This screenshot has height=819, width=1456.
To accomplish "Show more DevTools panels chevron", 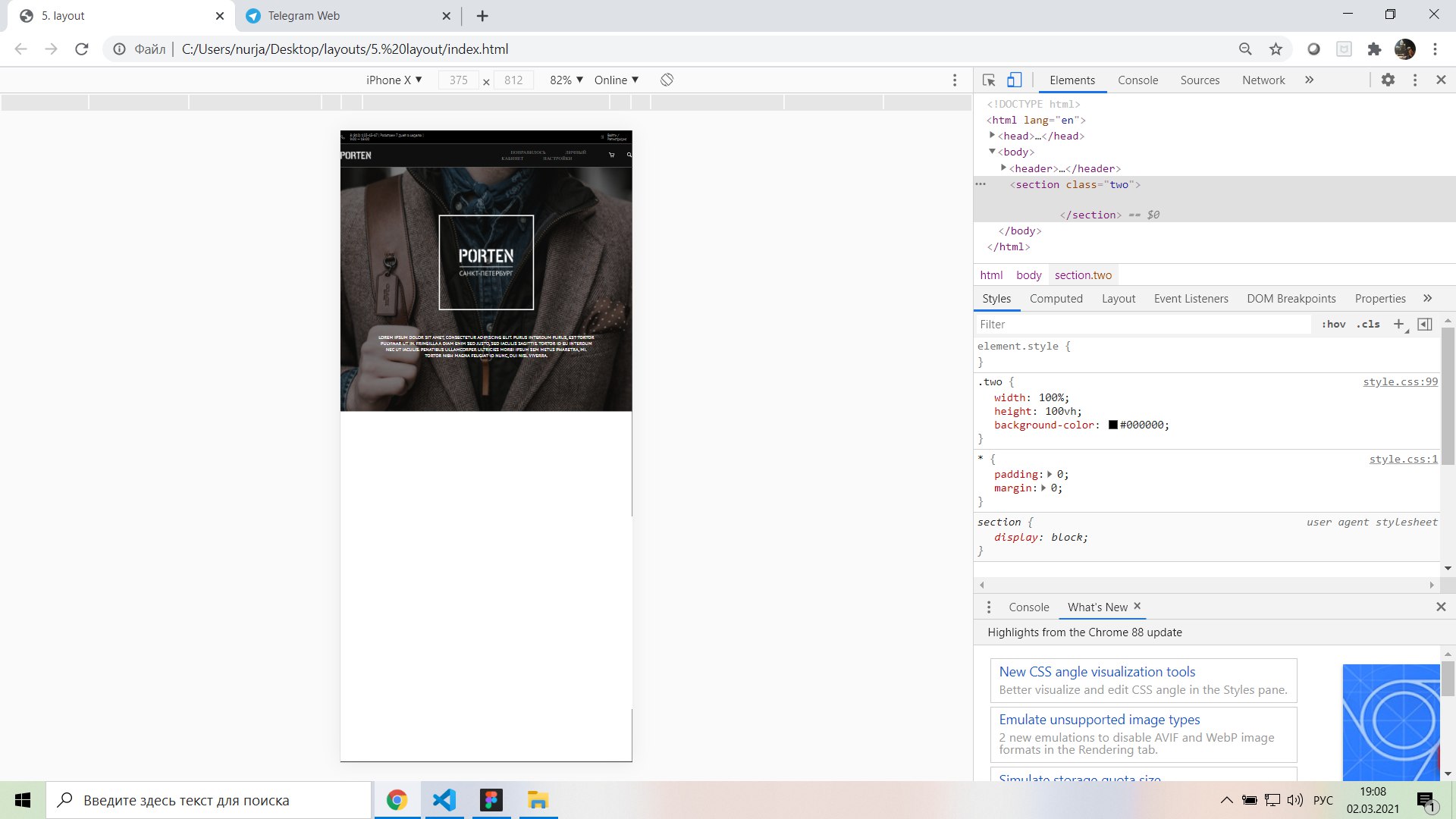I will (x=1309, y=80).
